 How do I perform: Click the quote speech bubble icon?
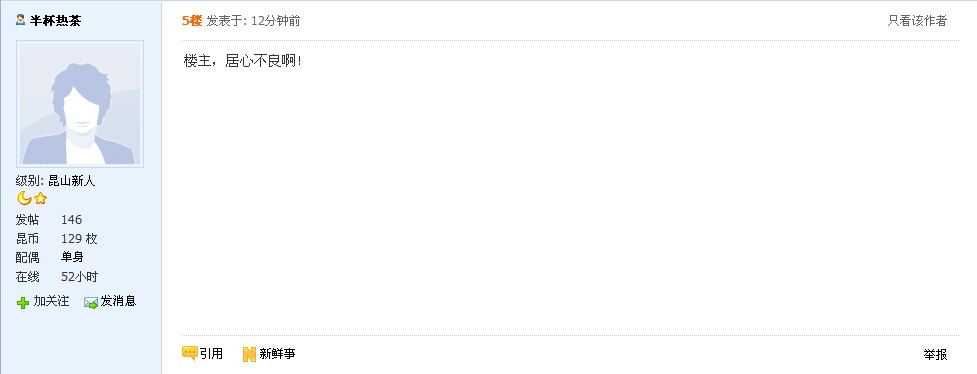tap(190, 354)
